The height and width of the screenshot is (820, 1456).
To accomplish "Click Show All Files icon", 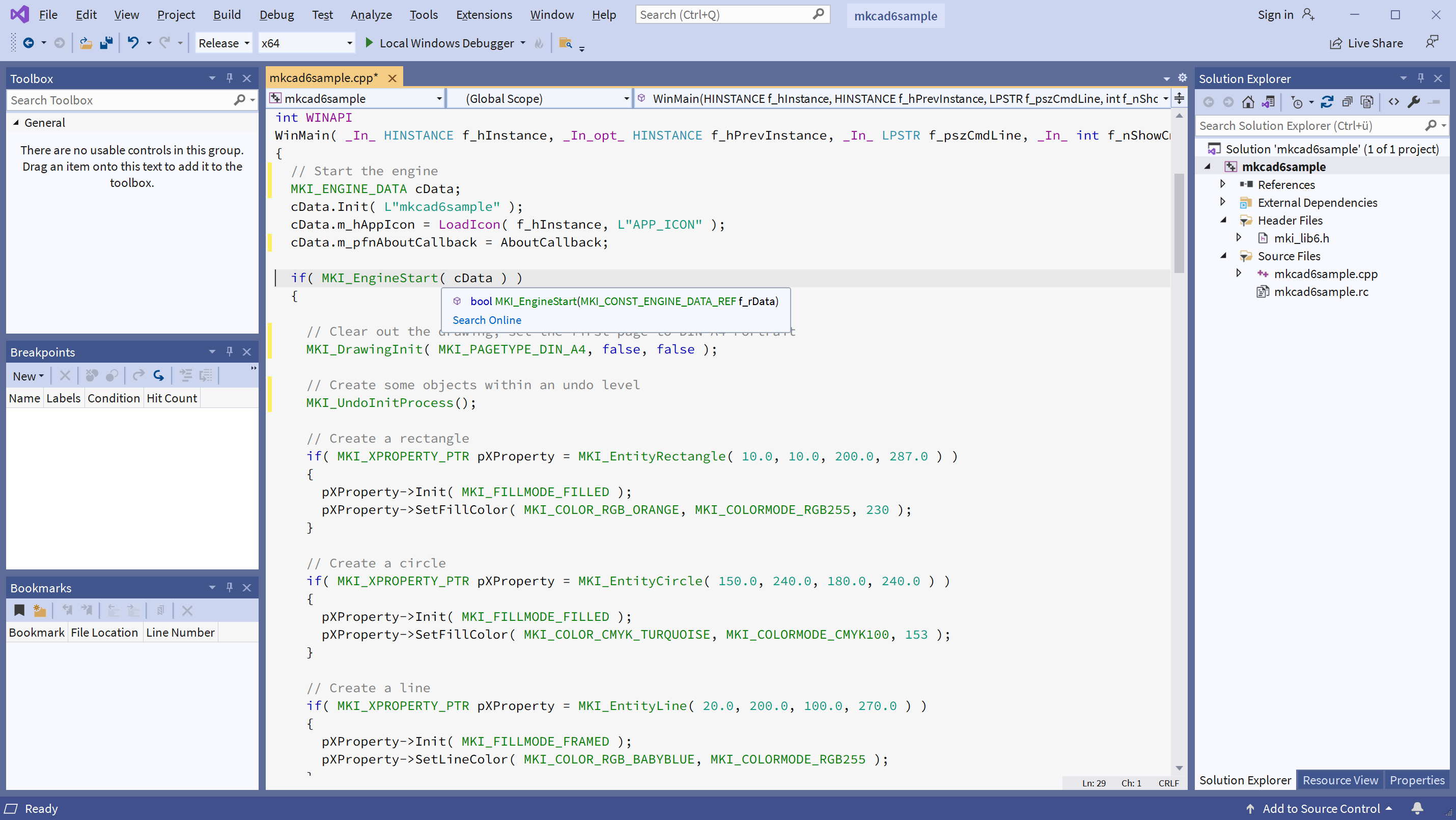I will click(1367, 102).
